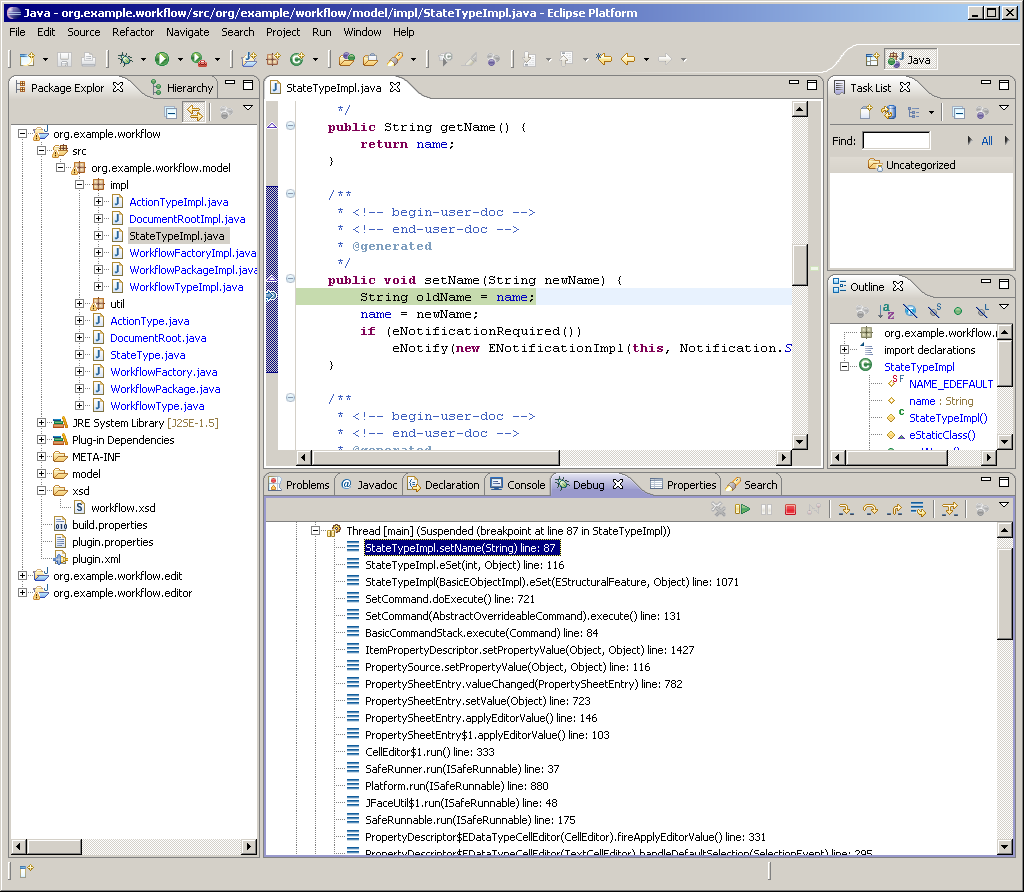This screenshot has height=892, width=1024.
Task: Toggle Link with Editor in Package Explorer
Action: point(194,113)
